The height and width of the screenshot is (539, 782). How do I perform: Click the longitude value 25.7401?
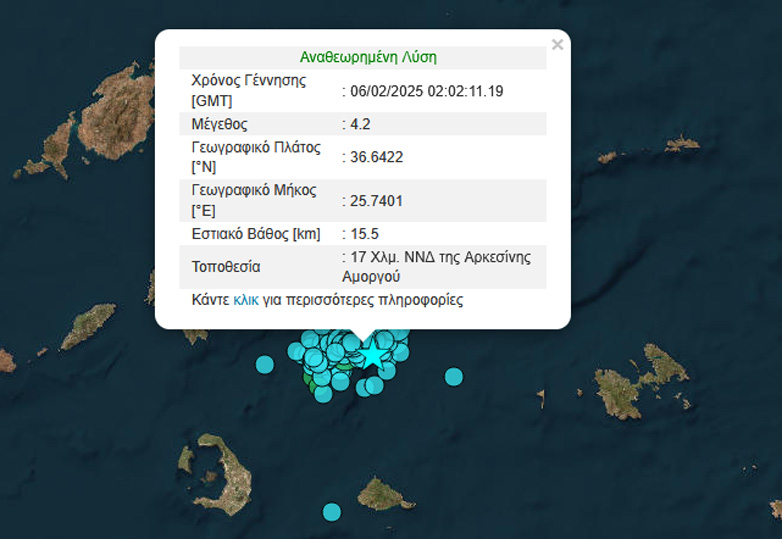376,201
